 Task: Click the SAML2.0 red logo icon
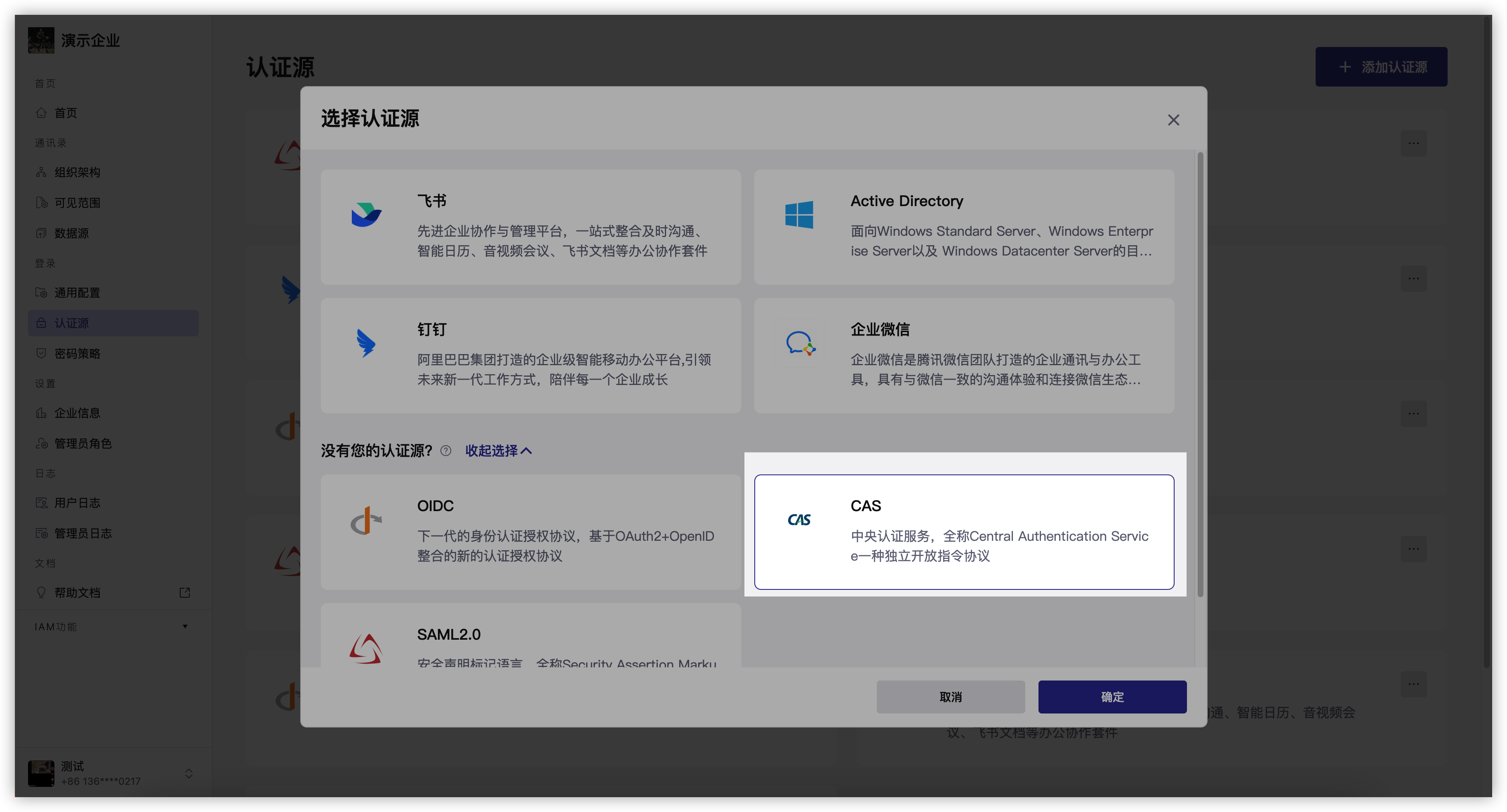coord(366,648)
